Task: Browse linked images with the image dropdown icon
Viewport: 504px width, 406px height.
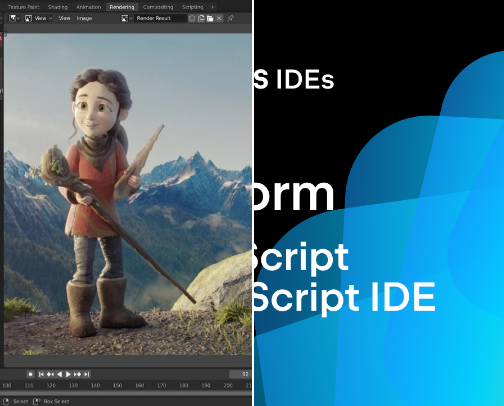Action: tap(126, 18)
